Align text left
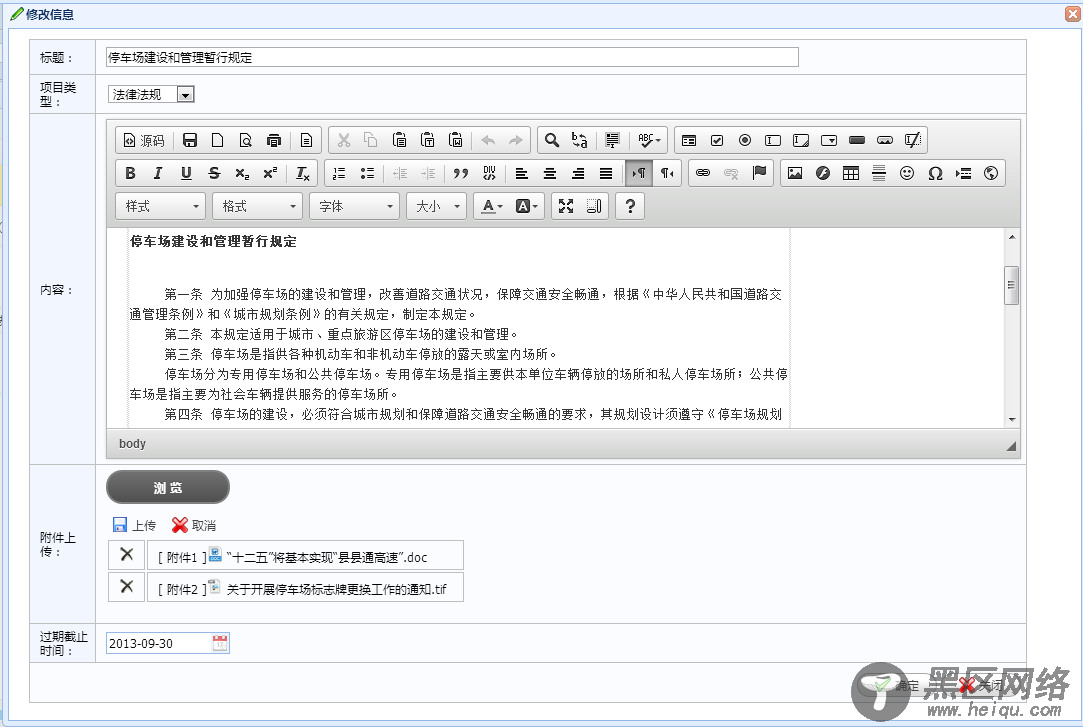This screenshot has height=727, width=1083. coord(521,173)
